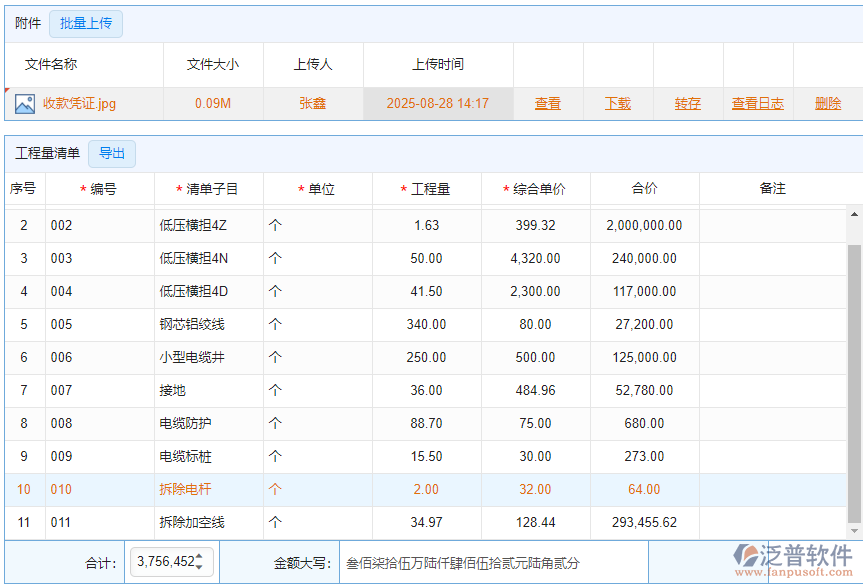Click inside the 合计 amount input field
This screenshot has height=588, width=863.
click(x=165, y=562)
